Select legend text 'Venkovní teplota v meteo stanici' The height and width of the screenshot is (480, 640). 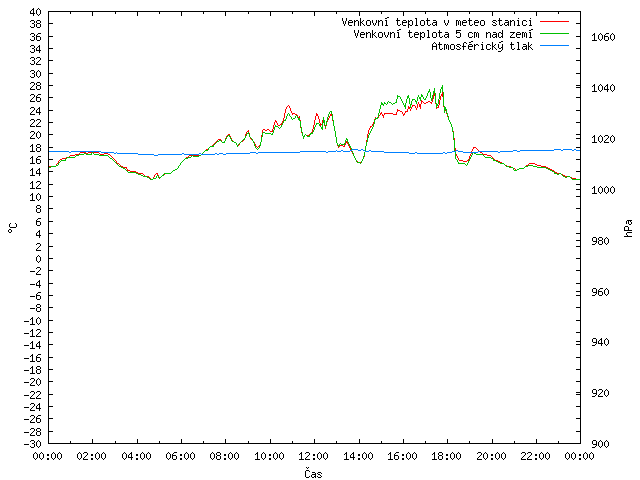click(x=437, y=22)
